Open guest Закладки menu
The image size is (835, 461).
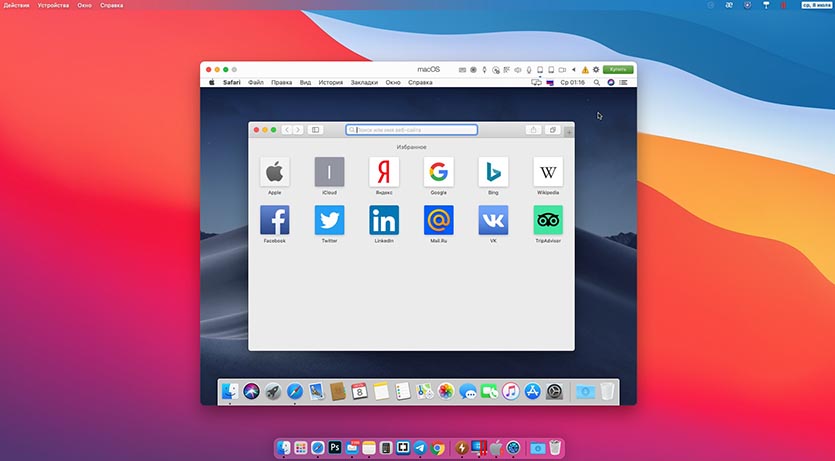pos(364,83)
